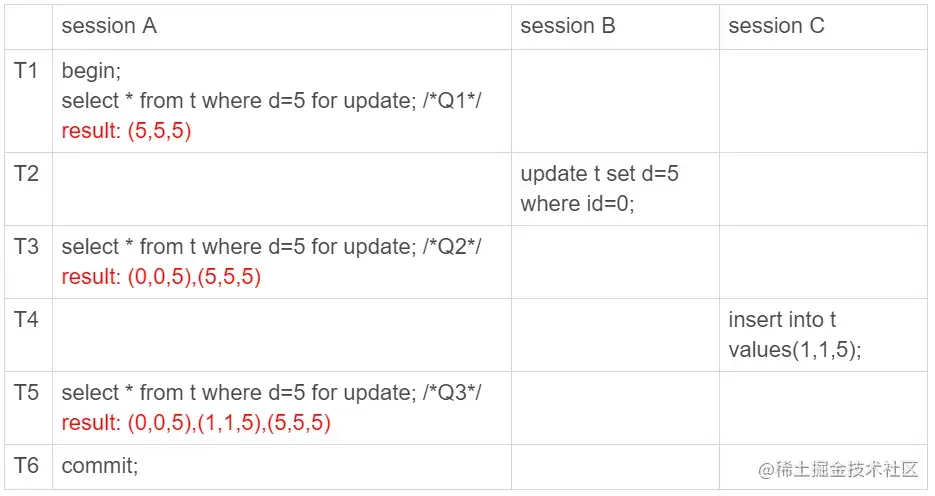Click the session C column header
This screenshot has height=496, width=935.
(x=776, y=26)
